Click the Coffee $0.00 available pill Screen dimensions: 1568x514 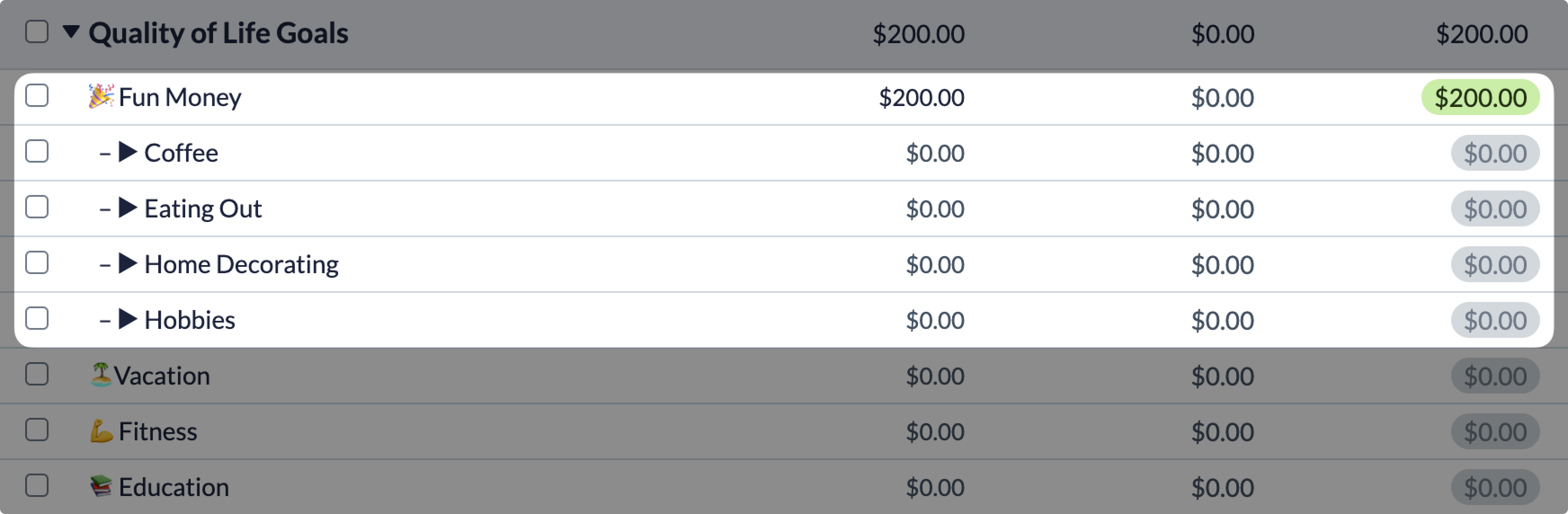point(1494,153)
